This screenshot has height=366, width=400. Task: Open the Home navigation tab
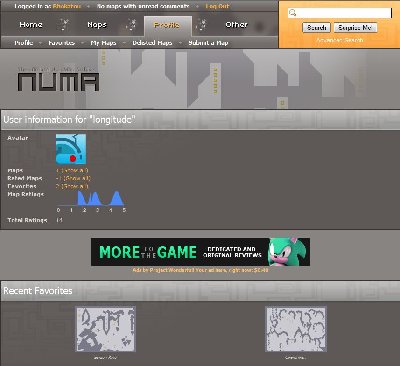(31, 25)
